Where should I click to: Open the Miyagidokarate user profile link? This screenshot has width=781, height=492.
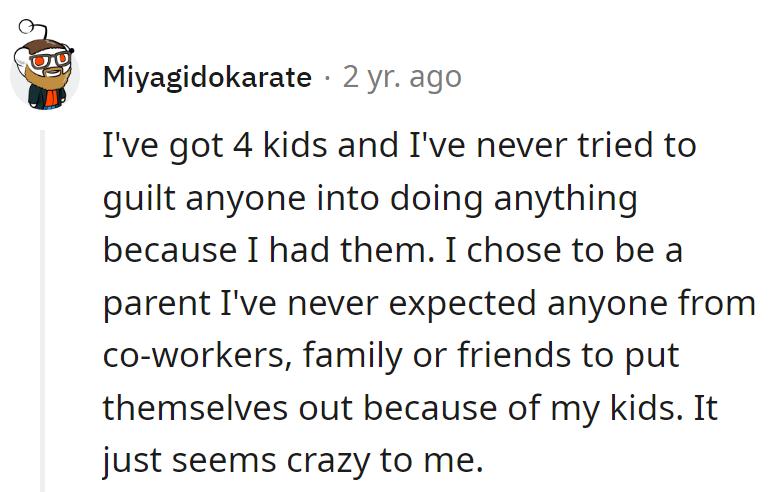click(207, 77)
